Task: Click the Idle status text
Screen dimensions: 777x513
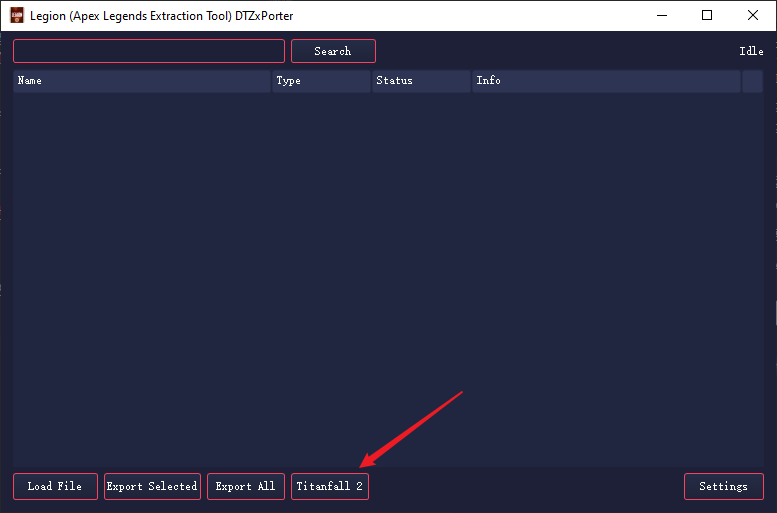Action: 751,51
